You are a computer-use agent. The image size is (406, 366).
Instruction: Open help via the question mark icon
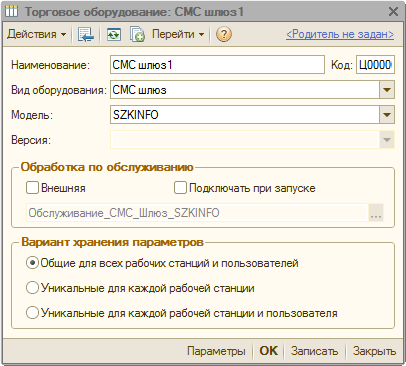pos(224,34)
